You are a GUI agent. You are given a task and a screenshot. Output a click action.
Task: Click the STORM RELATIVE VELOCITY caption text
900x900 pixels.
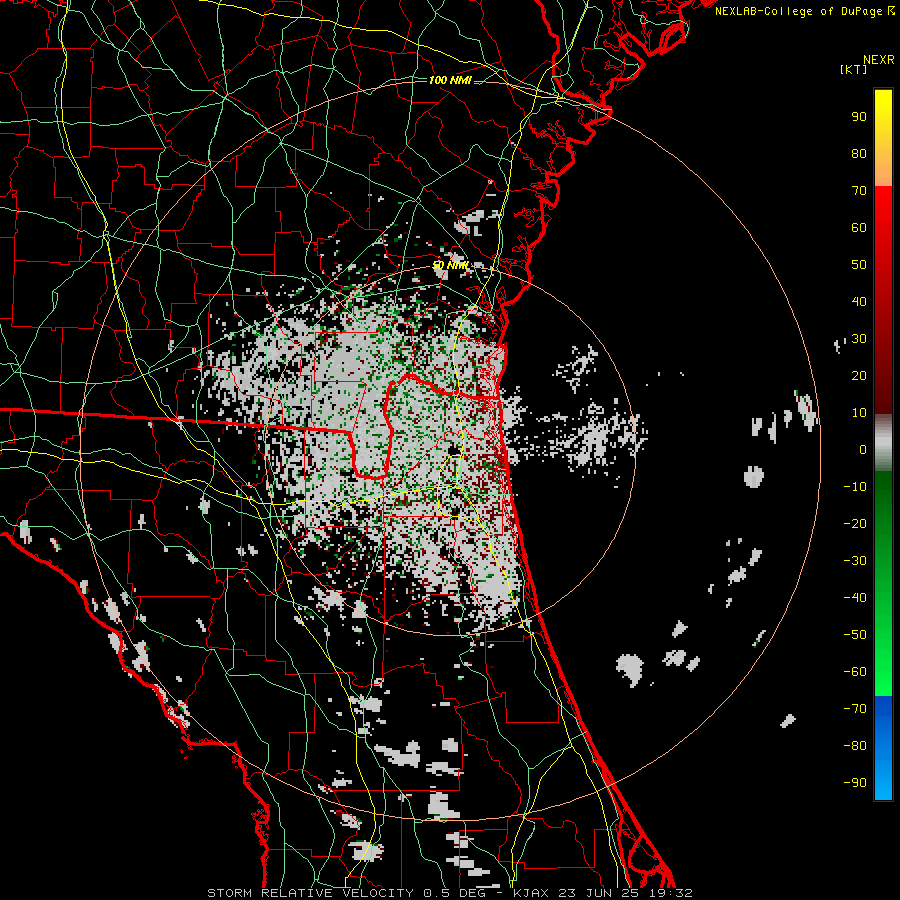pyautogui.click(x=310, y=893)
